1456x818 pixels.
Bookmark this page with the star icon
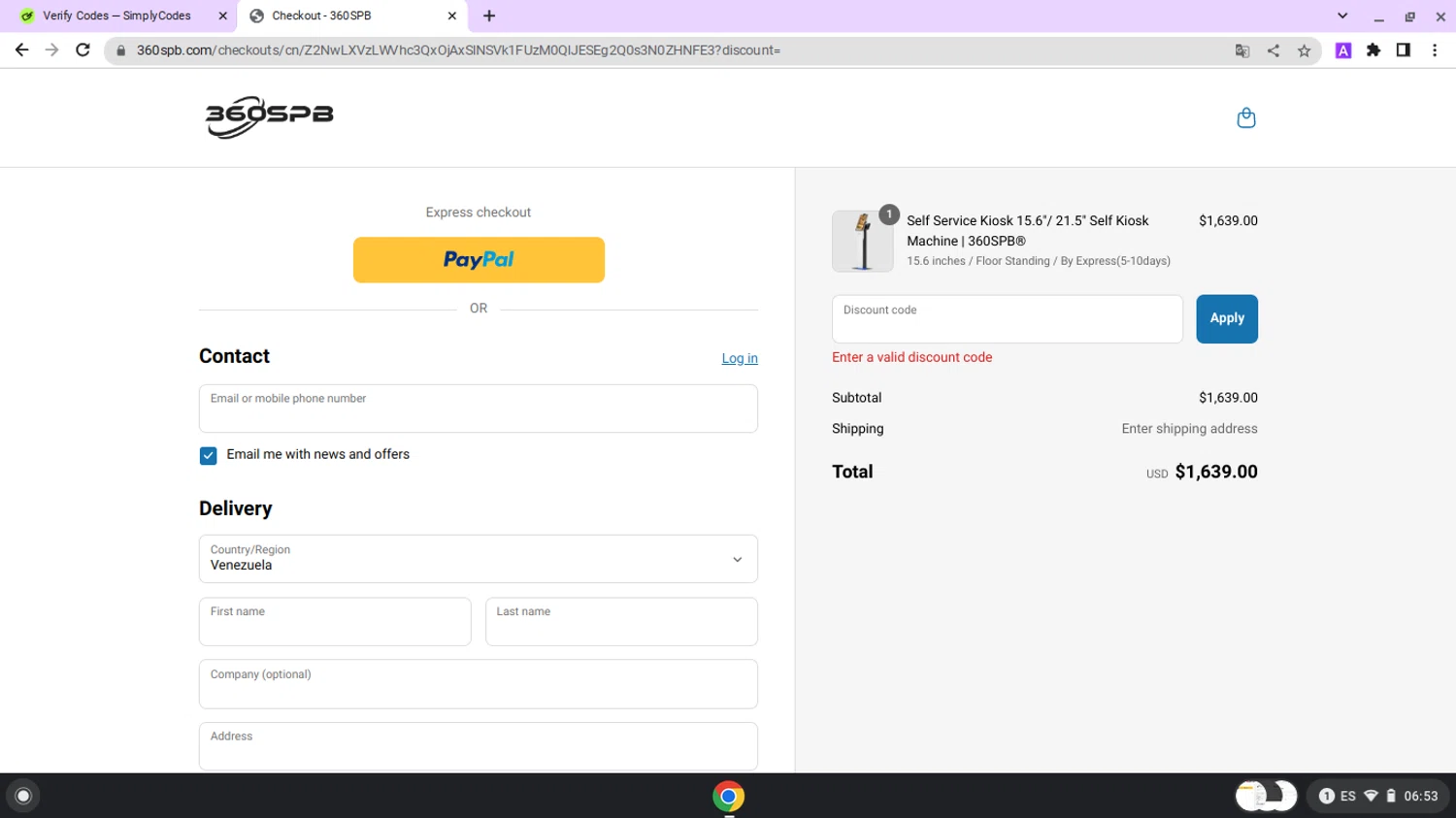(1304, 50)
